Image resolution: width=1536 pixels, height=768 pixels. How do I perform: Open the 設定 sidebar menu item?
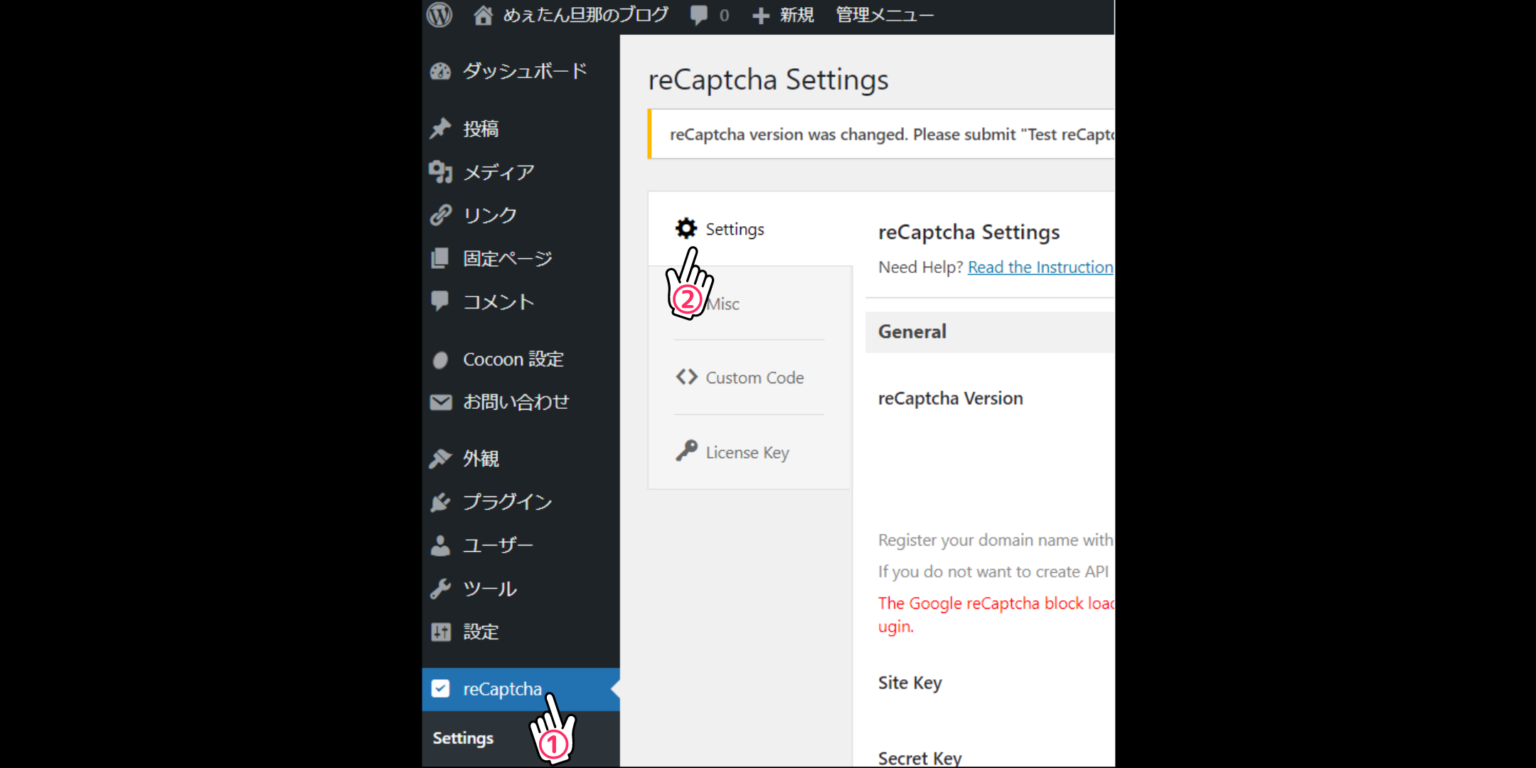[x=481, y=631]
